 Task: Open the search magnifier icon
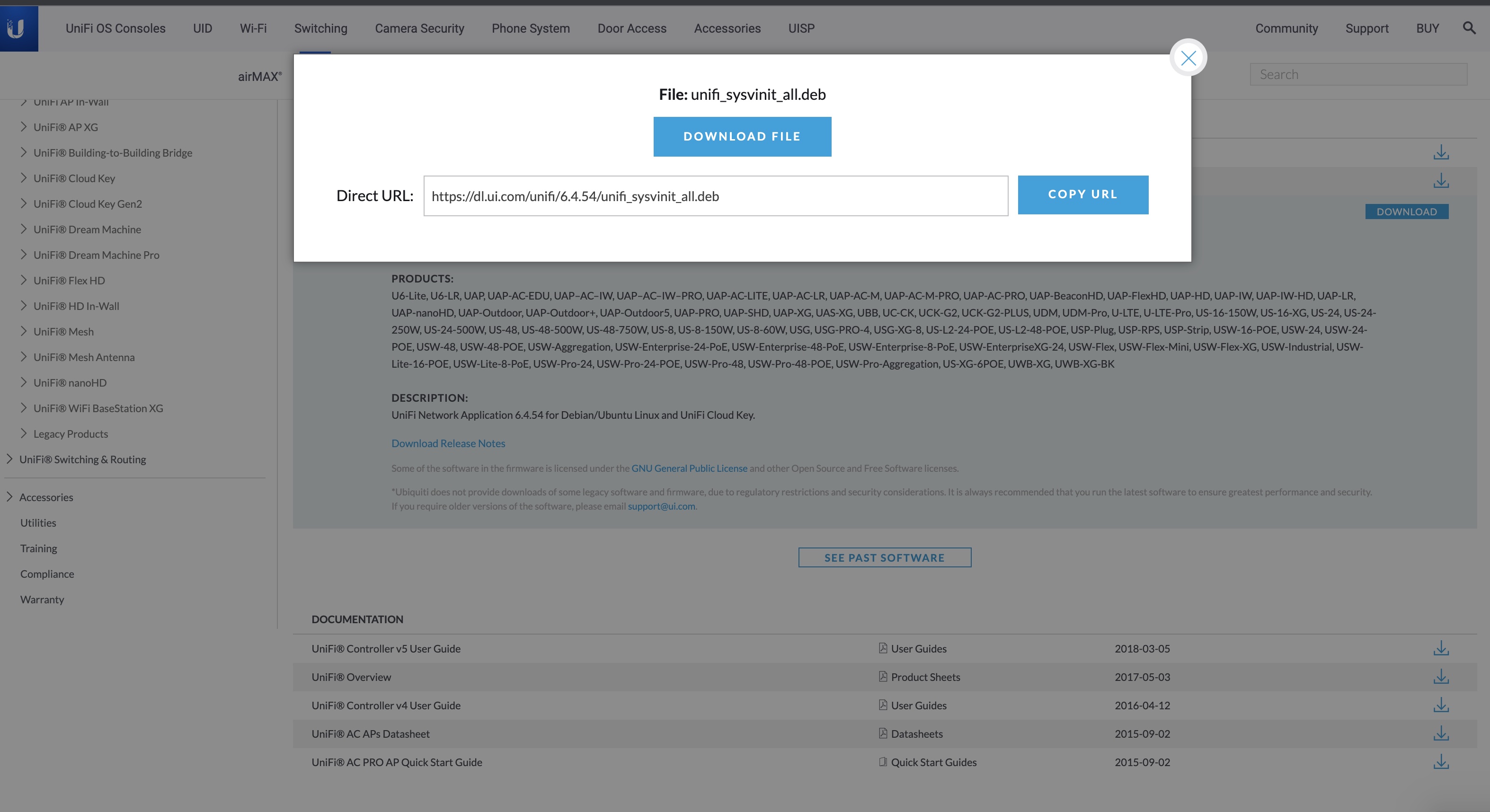click(1469, 28)
